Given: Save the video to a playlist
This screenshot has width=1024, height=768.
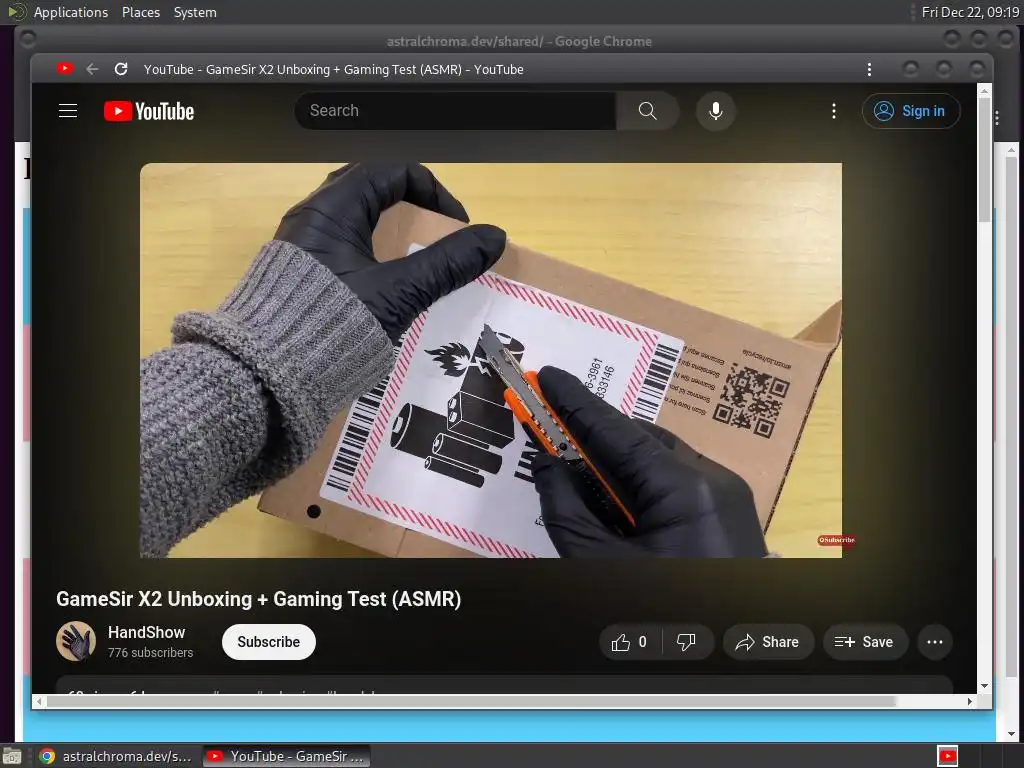Looking at the screenshot, I should click(x=864, y=642).
